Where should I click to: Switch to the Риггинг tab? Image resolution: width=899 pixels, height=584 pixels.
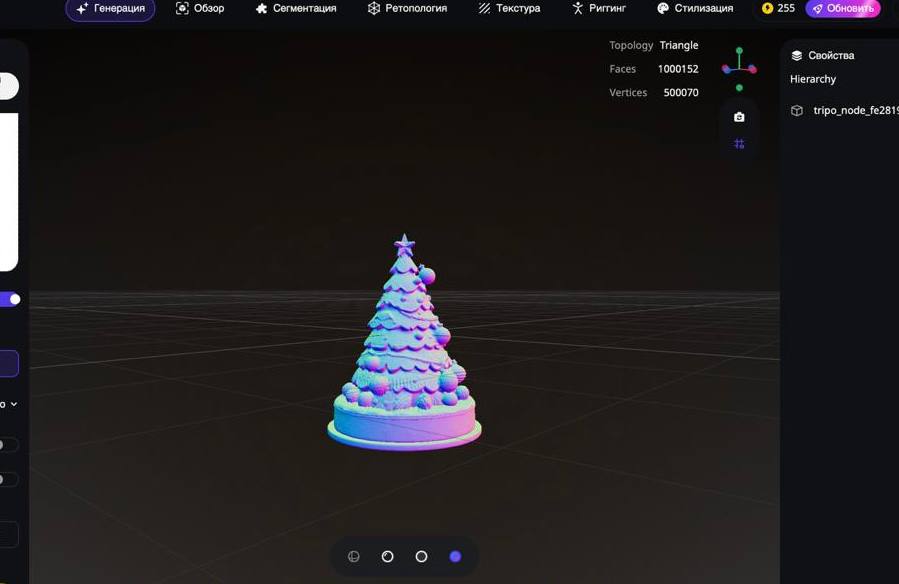tap(599, 9)
